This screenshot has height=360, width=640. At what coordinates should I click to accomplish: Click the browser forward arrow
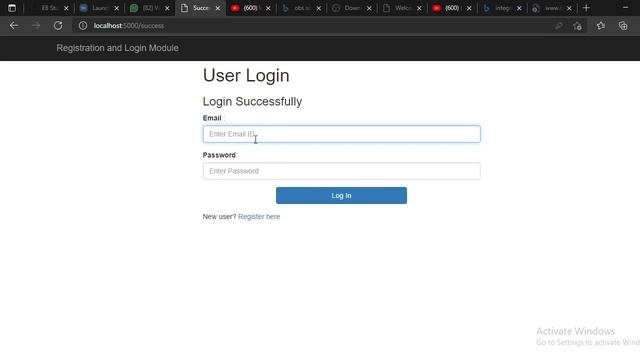tap(36, 26)
